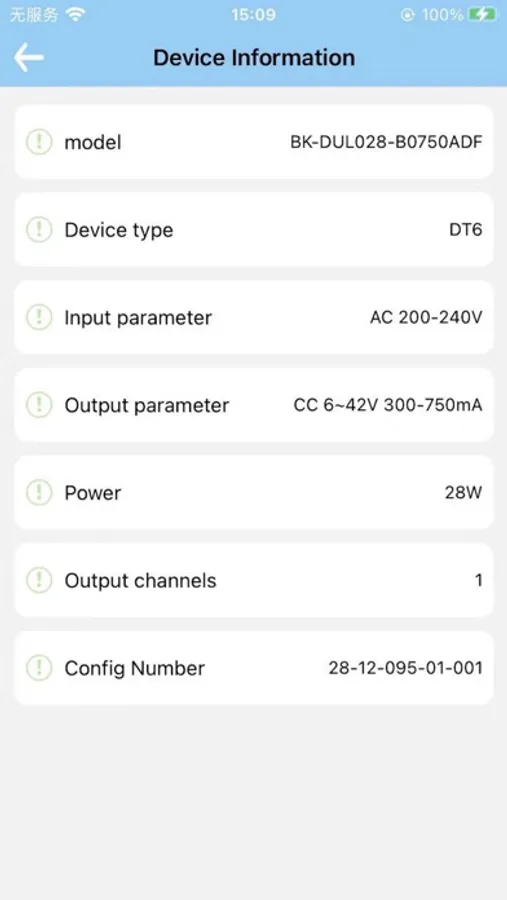Tap the Config Number label
Image resolution: width=507 pixels, height=900 pixels.
coord(134,668)
